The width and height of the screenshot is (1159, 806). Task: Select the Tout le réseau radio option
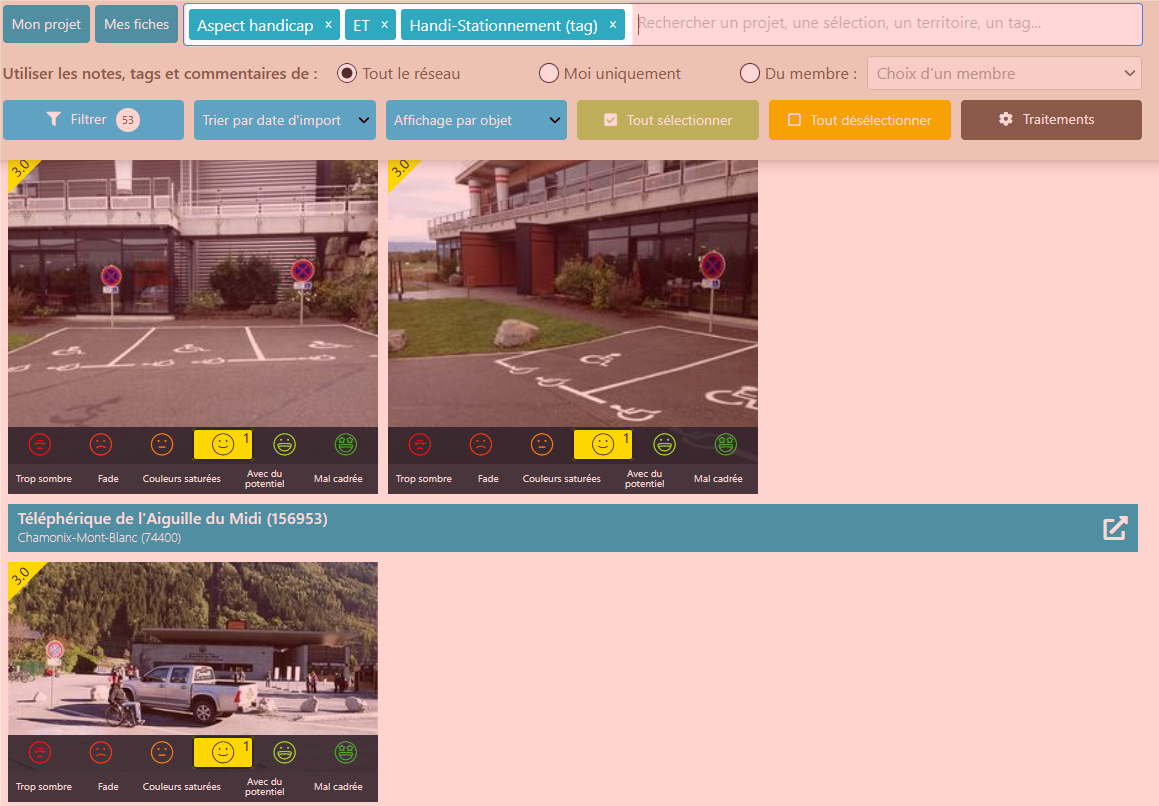(347, 73)
